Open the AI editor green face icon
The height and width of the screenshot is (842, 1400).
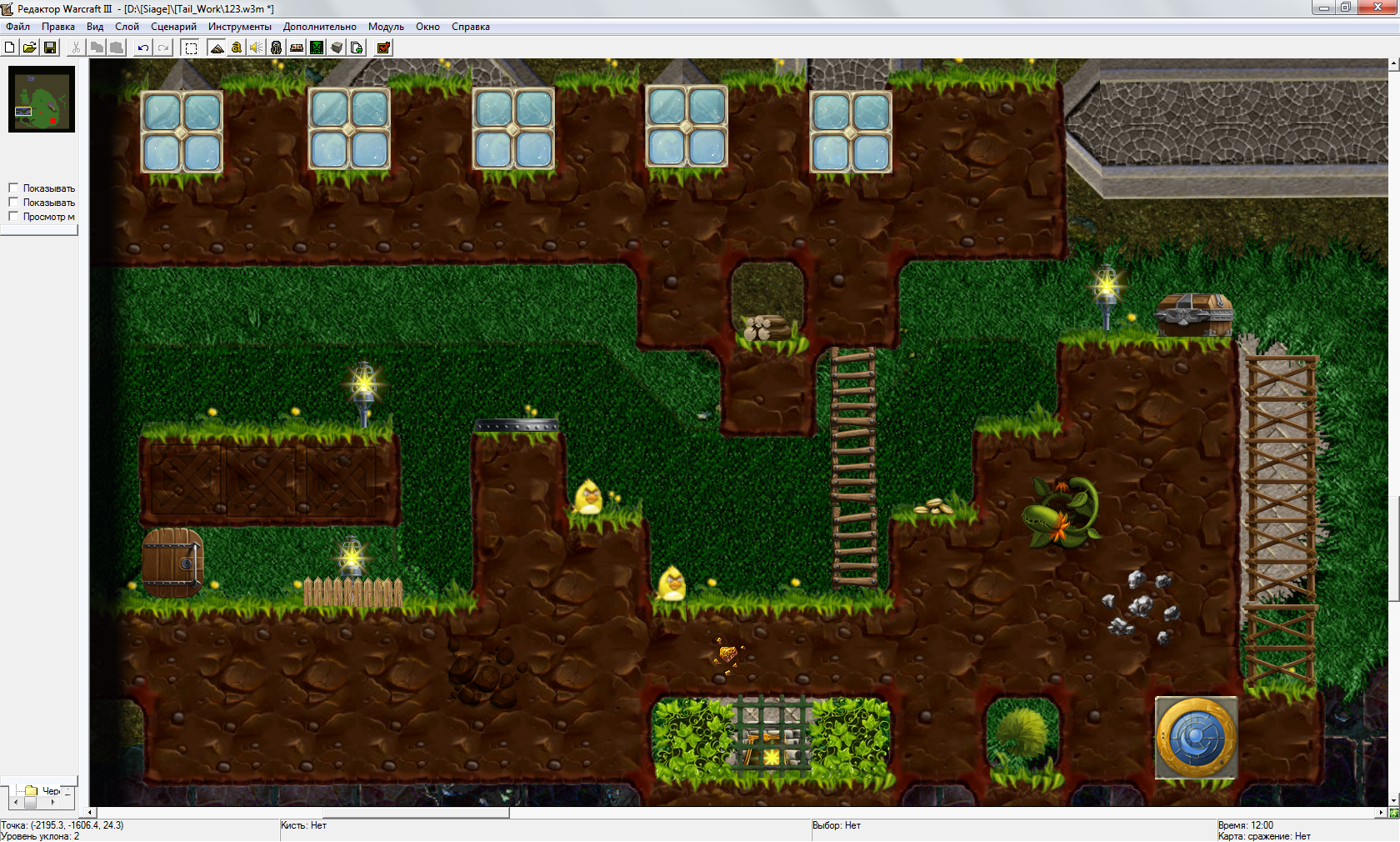[317, 48]
